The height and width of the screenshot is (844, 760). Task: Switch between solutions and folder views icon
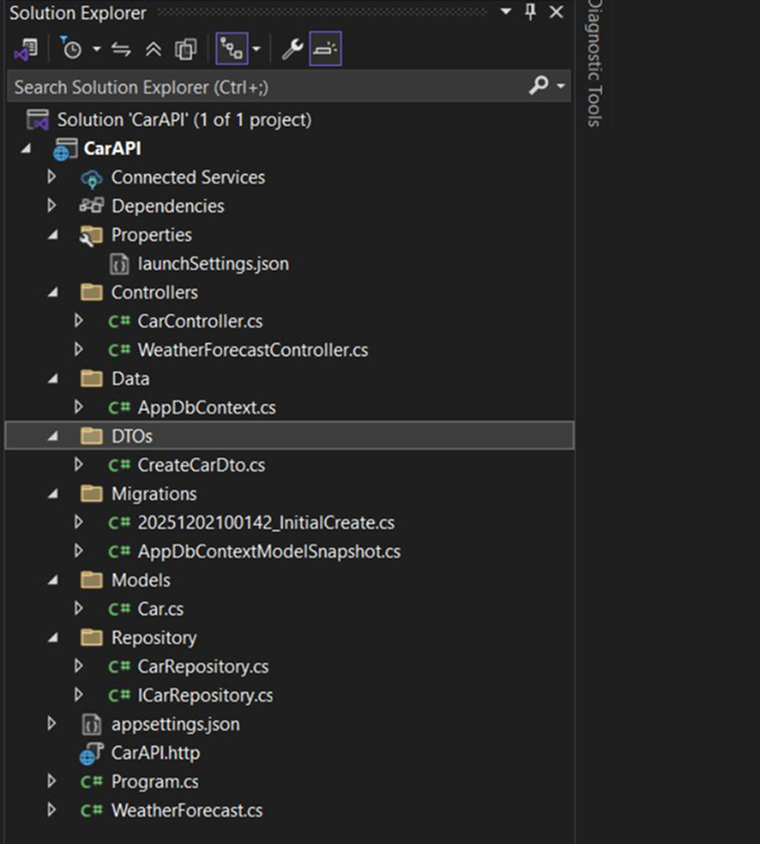[26, 50]
